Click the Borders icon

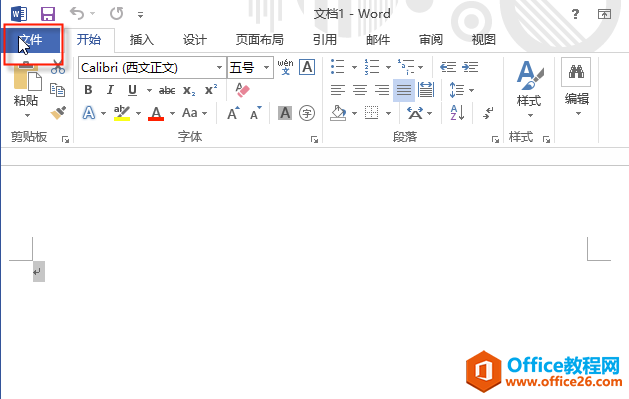pyautogui.click(x=371, y=113)
